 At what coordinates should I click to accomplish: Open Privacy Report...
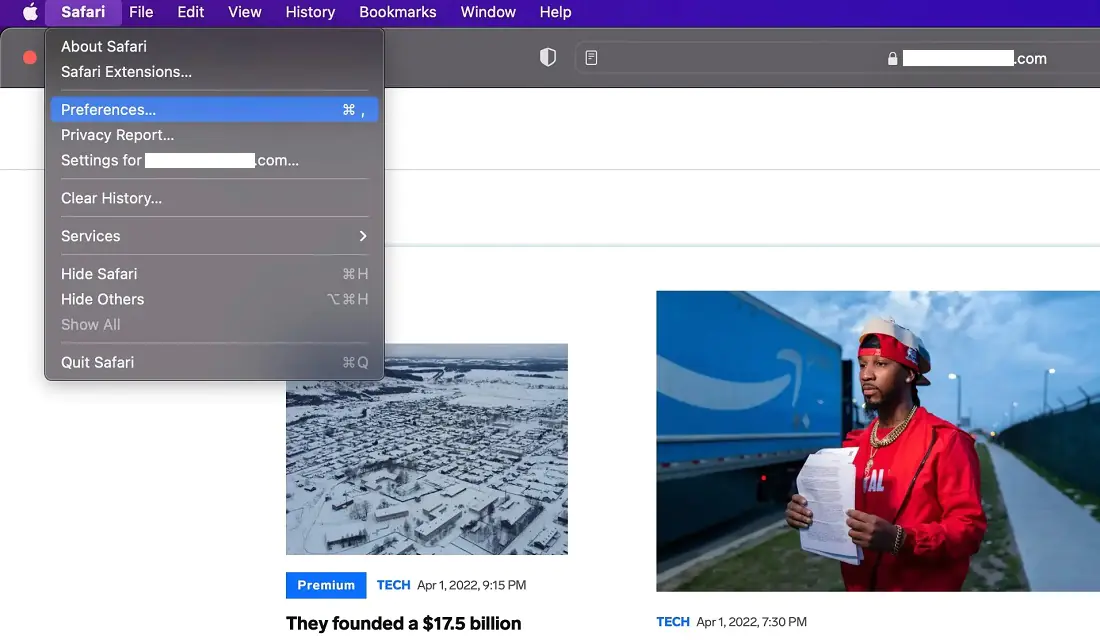(x=117, y=135)
